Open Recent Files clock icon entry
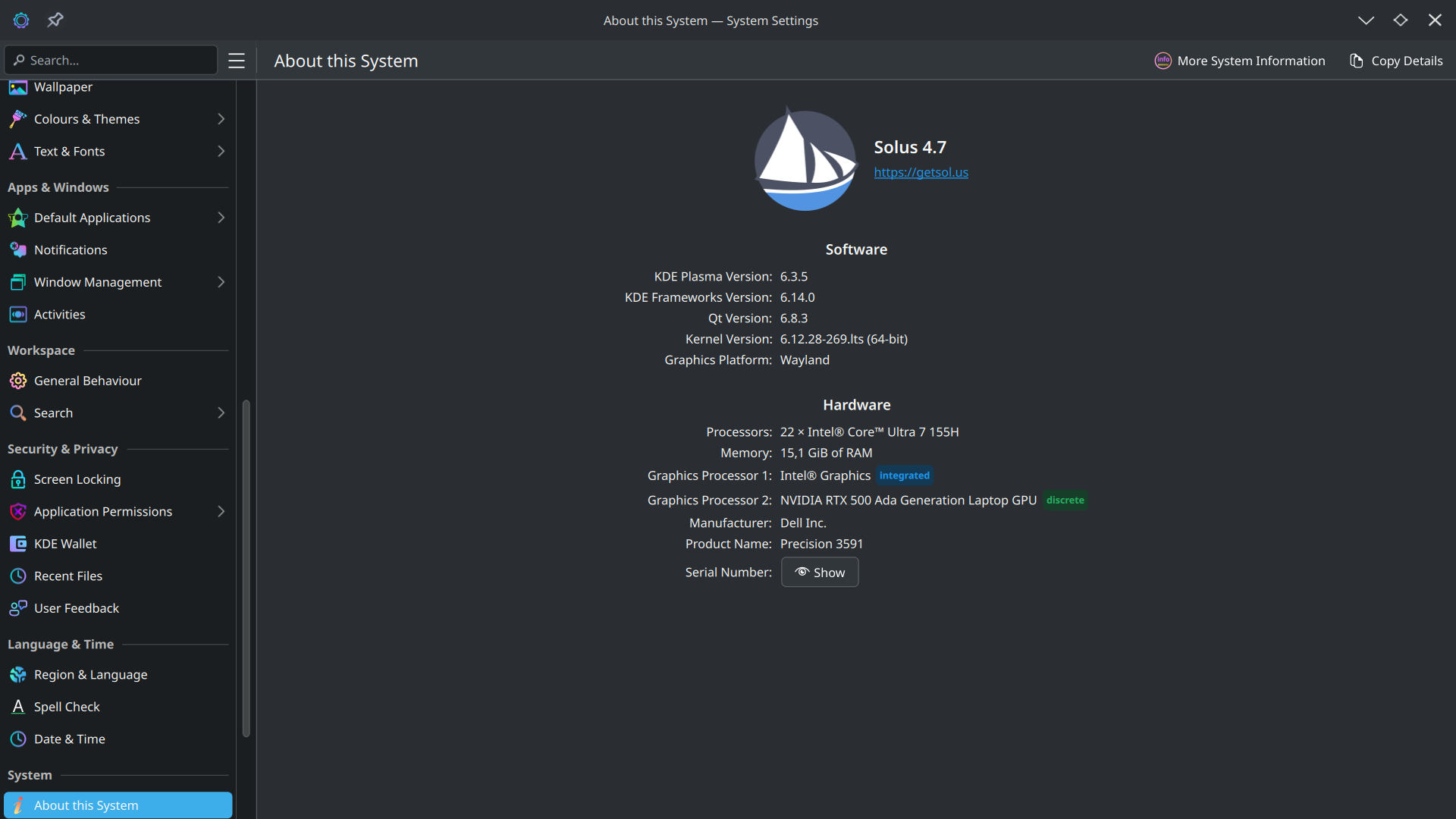Image resolution: width=1456 pixels, height=819 pixels. (x=18, y=576)
